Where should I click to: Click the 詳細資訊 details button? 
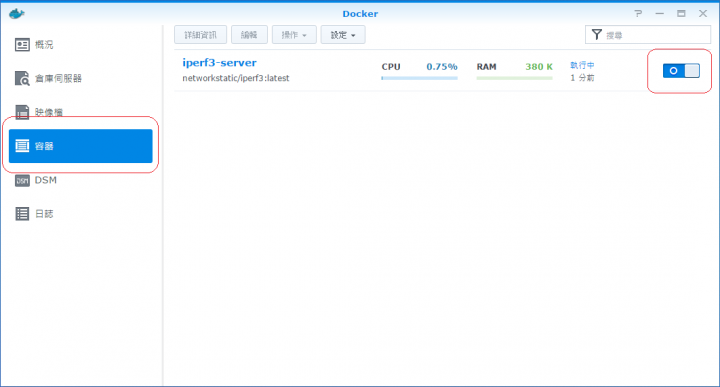tap(200, 35)
